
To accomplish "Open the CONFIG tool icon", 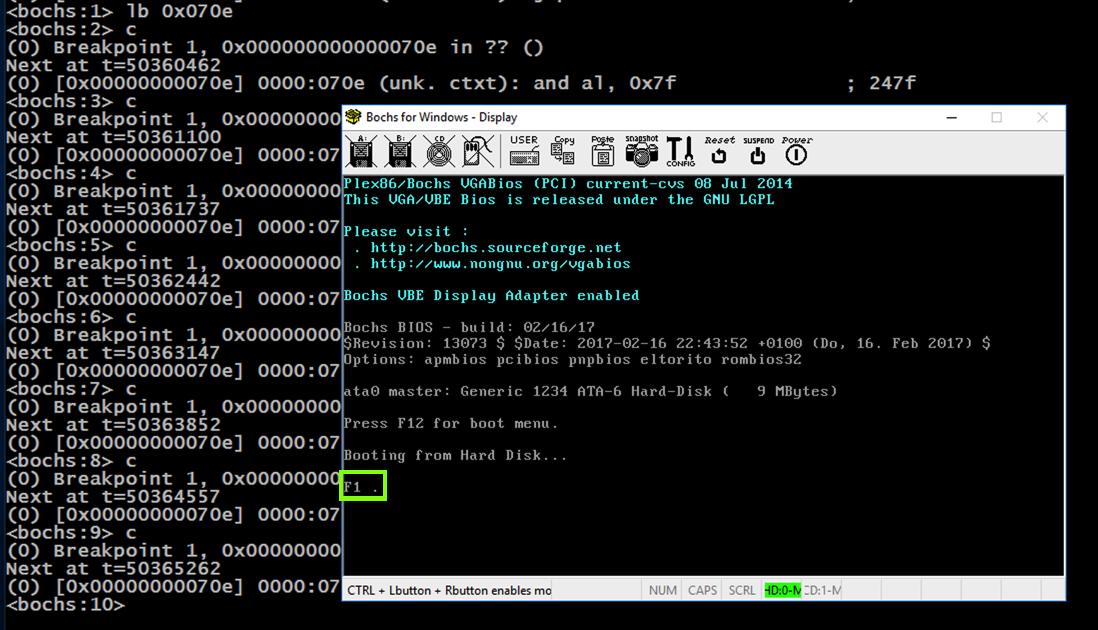I will [680, 151].
